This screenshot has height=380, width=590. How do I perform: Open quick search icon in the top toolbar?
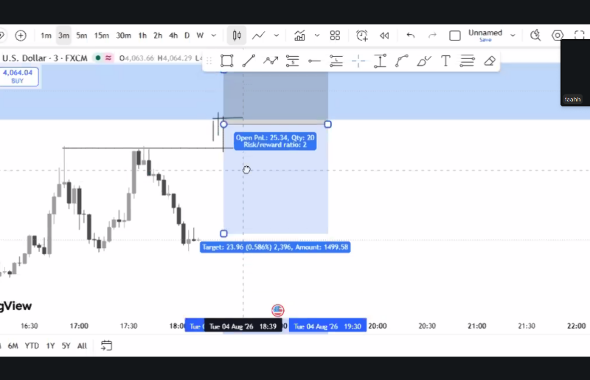(x=535, y=36)
